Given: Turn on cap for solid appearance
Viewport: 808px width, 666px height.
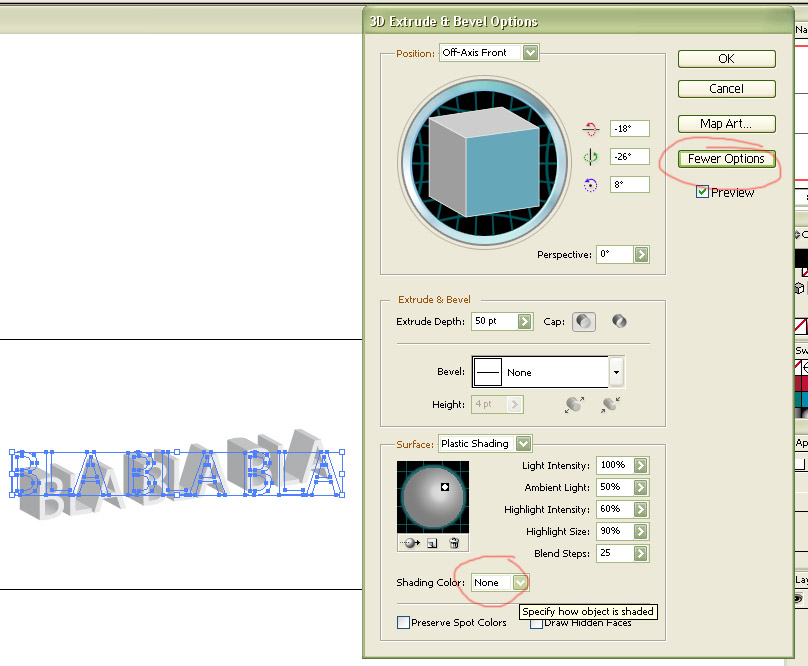Looking at the screenshot, I should pos(584,322).
